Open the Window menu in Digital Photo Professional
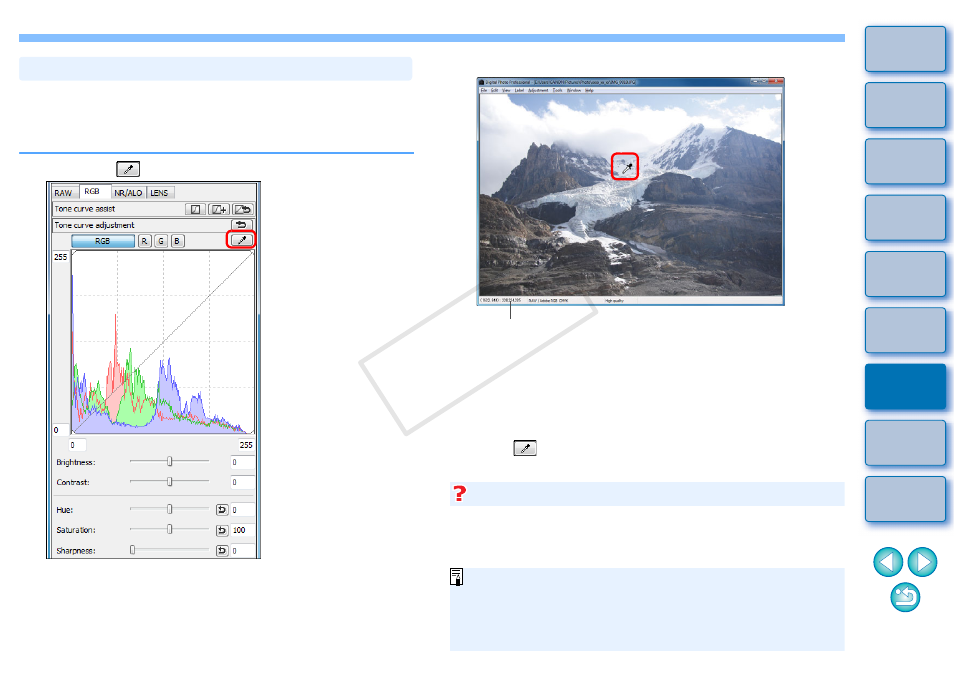 tap(574, 90)
